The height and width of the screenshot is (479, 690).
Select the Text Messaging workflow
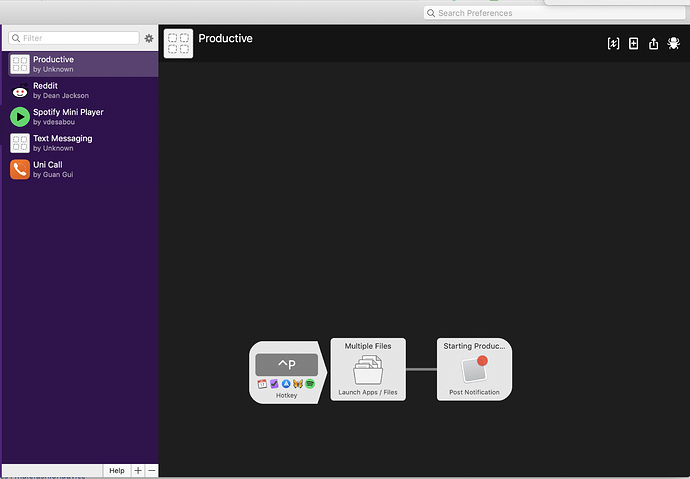(83, 143)
